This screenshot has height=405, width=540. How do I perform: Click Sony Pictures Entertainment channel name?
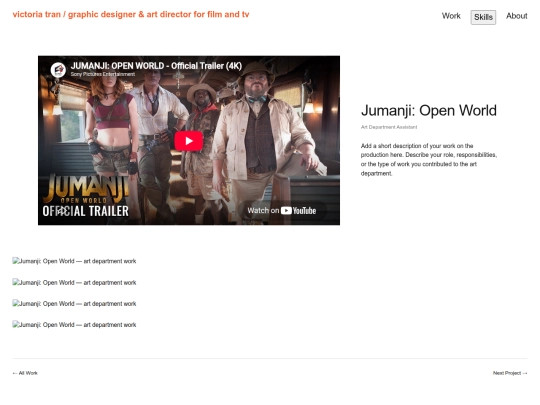point(103,74)
